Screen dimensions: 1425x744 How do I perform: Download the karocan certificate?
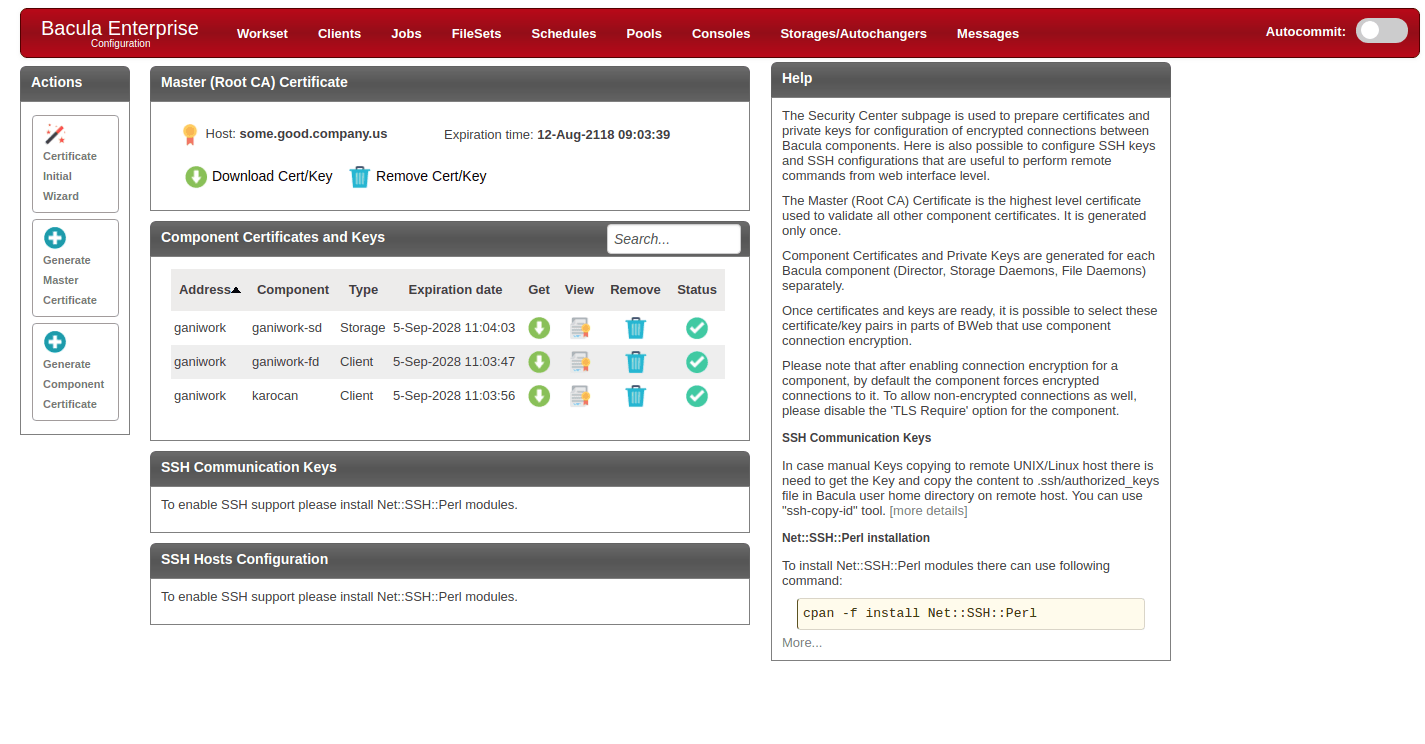pos(539,396)
